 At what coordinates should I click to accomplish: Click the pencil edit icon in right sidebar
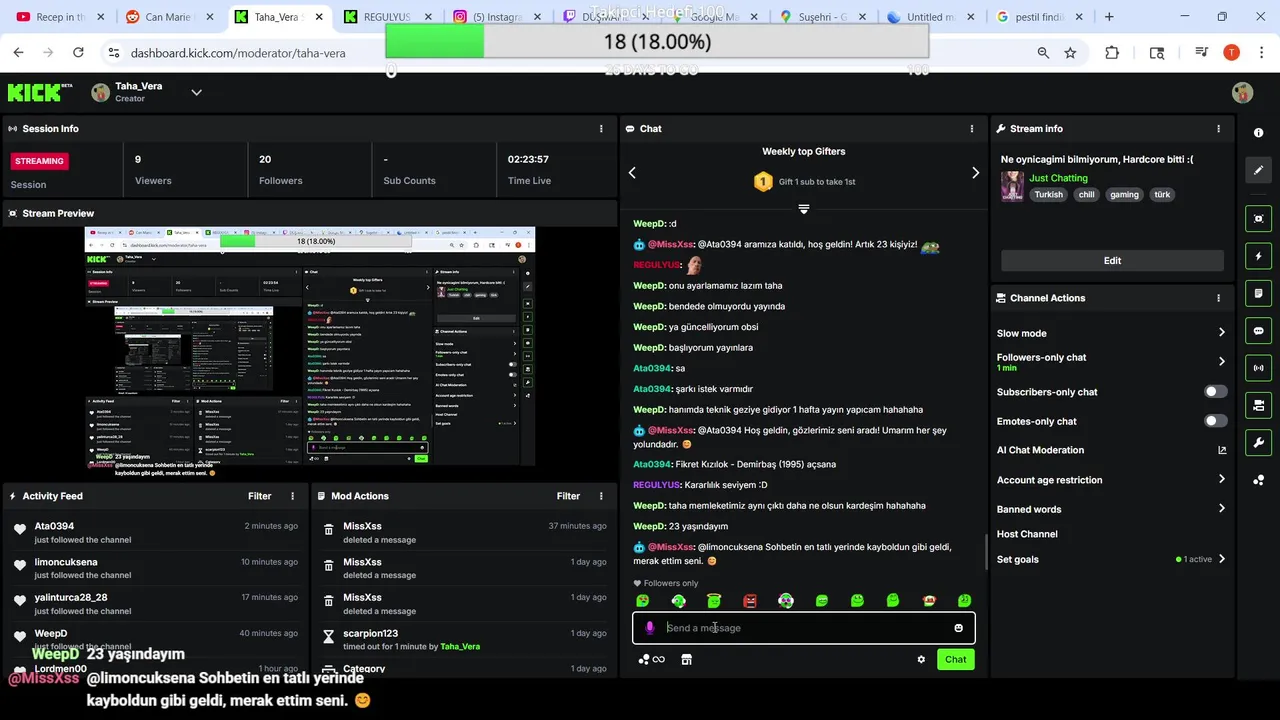point(1258,170)
